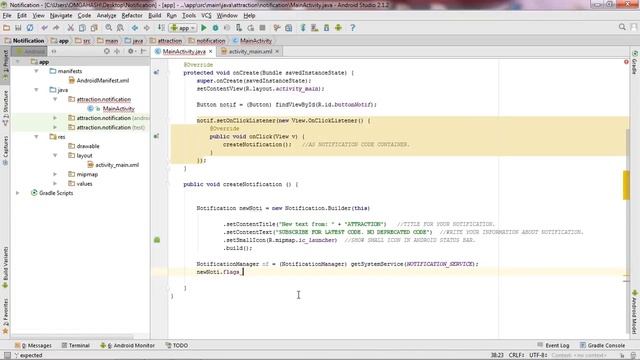The height and width of the screenshot is (360, 640).
Task: Click the navigate Back arrow icon
Action: [x=135, y=28]
